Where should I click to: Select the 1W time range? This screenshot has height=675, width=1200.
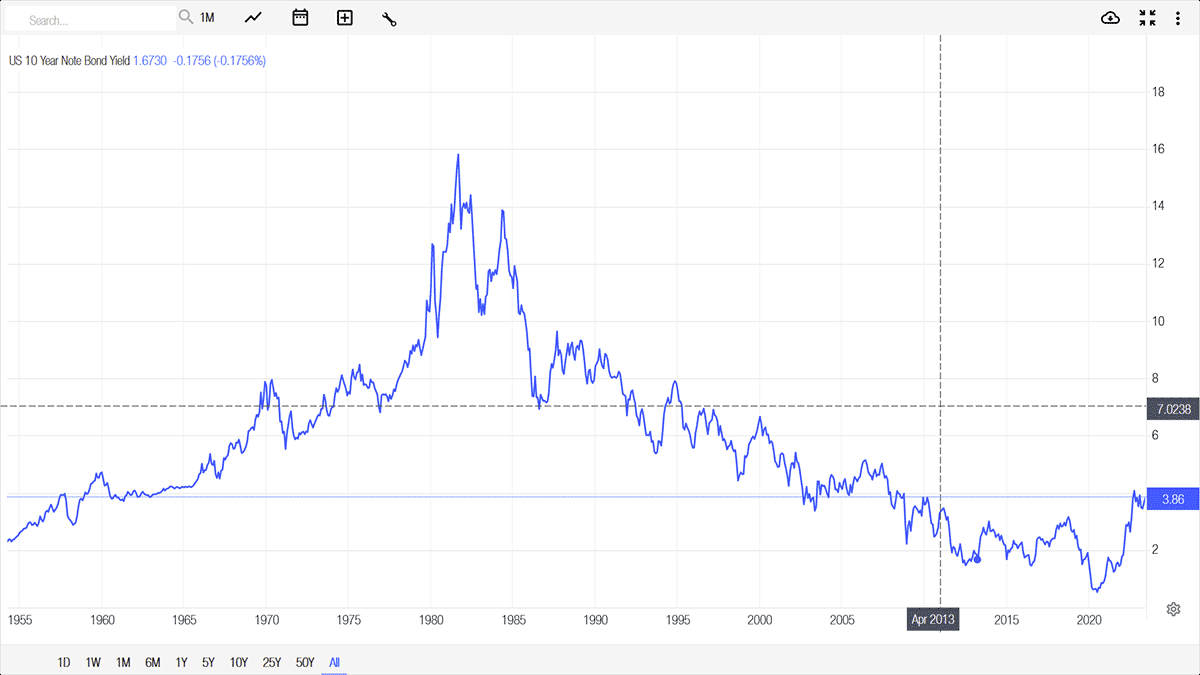93,662
